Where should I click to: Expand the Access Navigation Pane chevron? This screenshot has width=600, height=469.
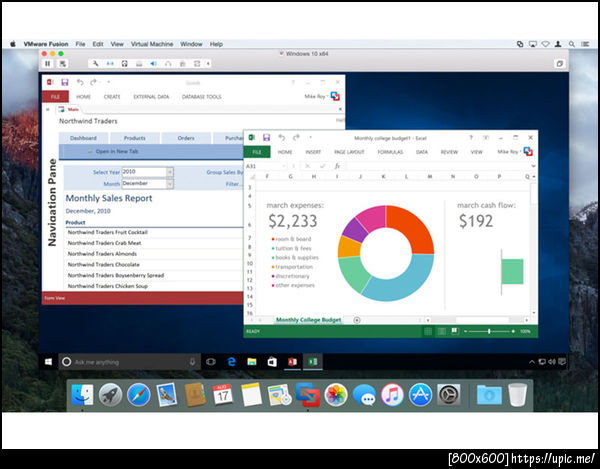(x=48, y=109)
